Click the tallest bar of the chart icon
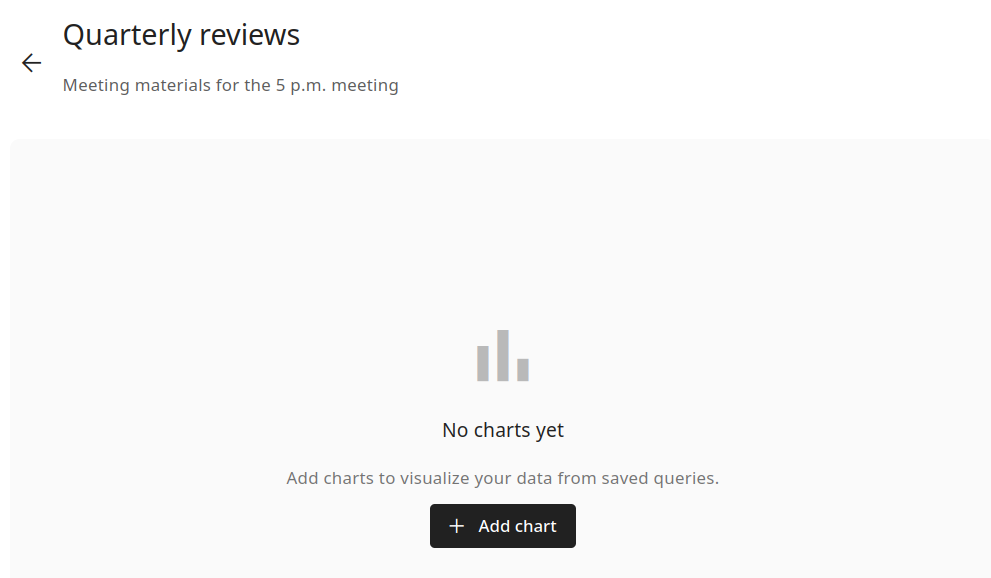The image size is (991, 578). 503,355
